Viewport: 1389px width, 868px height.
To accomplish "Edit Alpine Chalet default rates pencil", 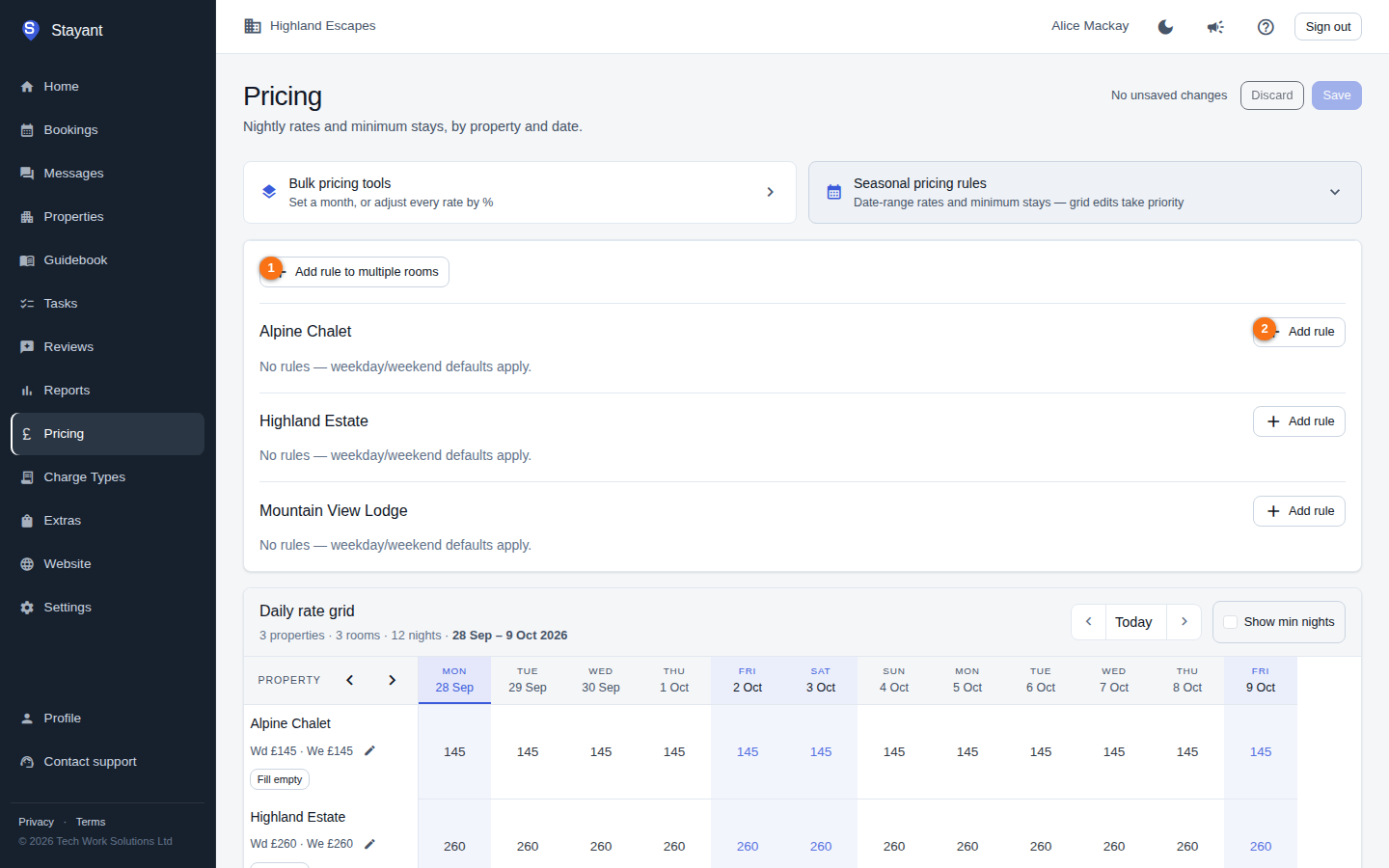I will coord(369,750).
